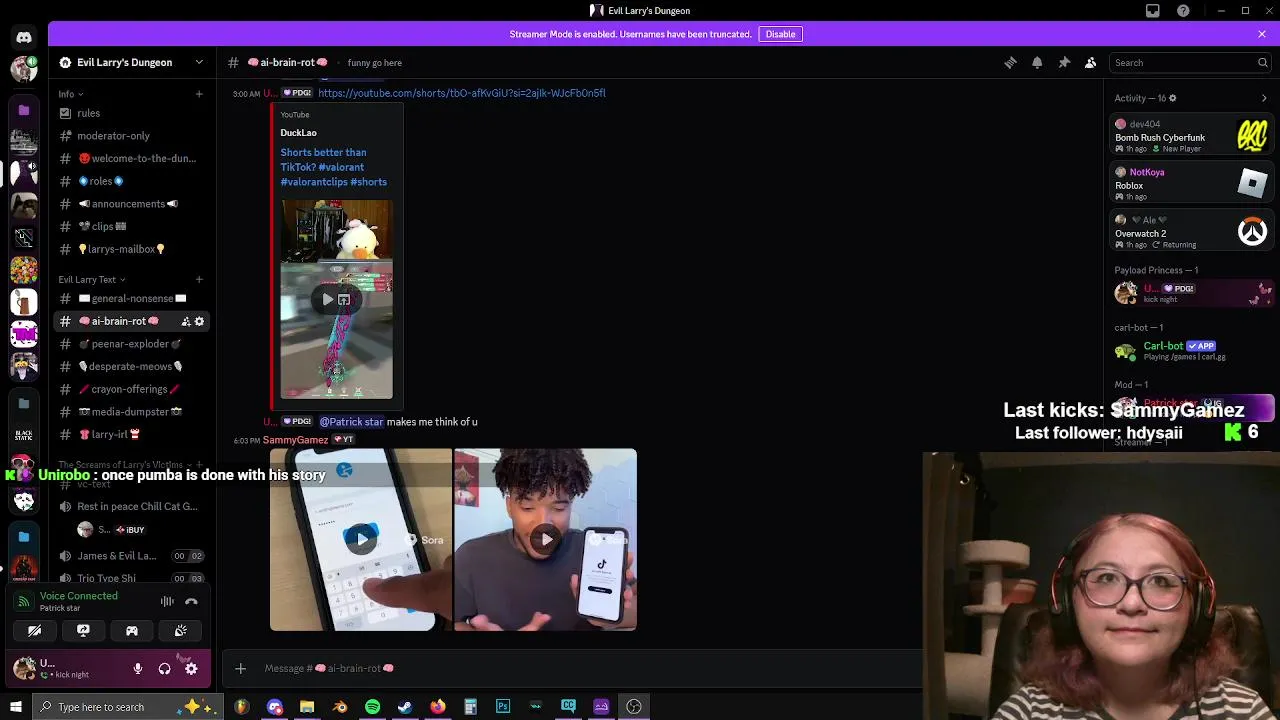Open Shorts better than TikTok video title
This screenshot has height=720, width=1280.
click(x=333, y=167)
